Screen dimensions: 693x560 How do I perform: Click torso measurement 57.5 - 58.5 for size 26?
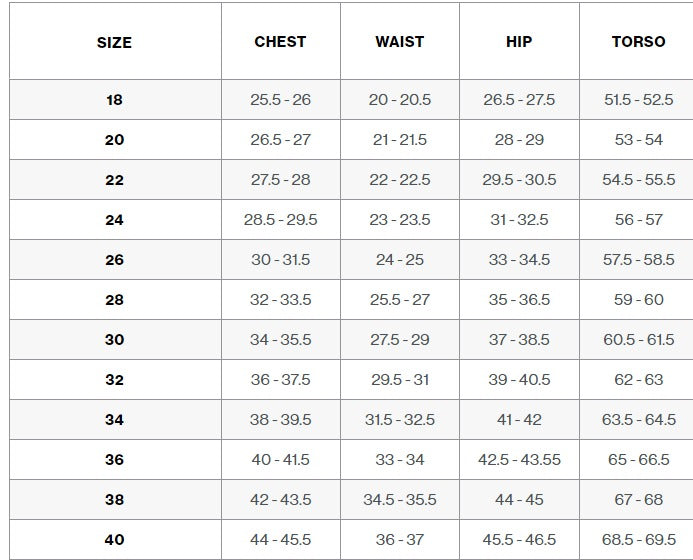pos(638,260)
